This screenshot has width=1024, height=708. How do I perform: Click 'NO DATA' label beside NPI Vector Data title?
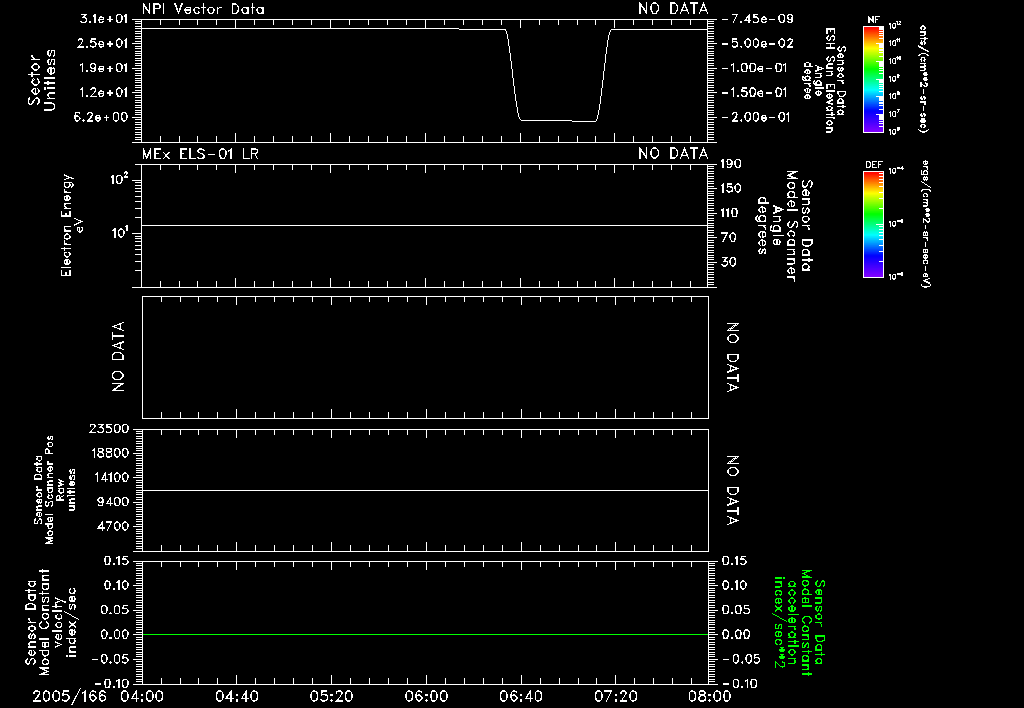click(673, 9)
